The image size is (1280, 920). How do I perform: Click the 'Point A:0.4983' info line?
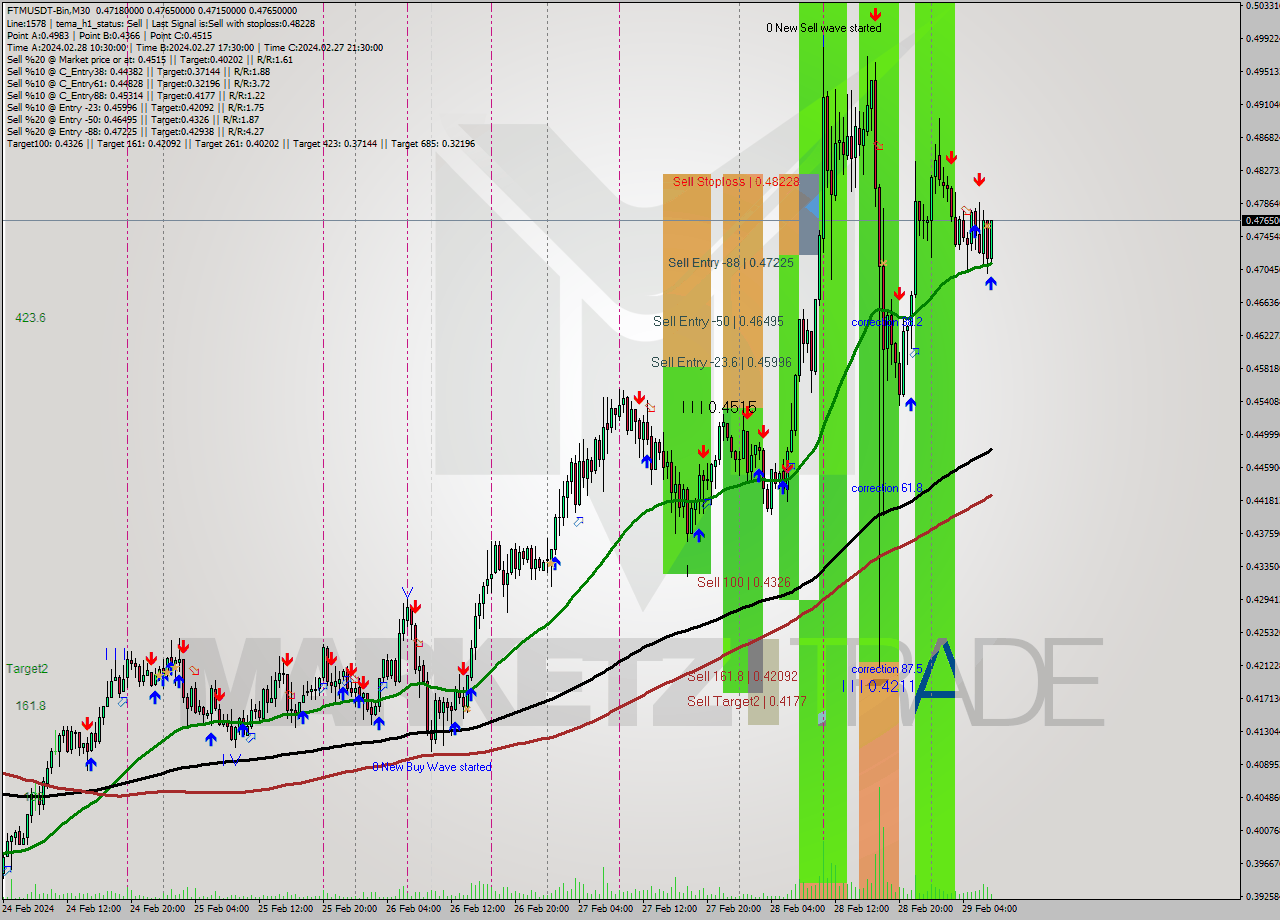coord(110,35)
